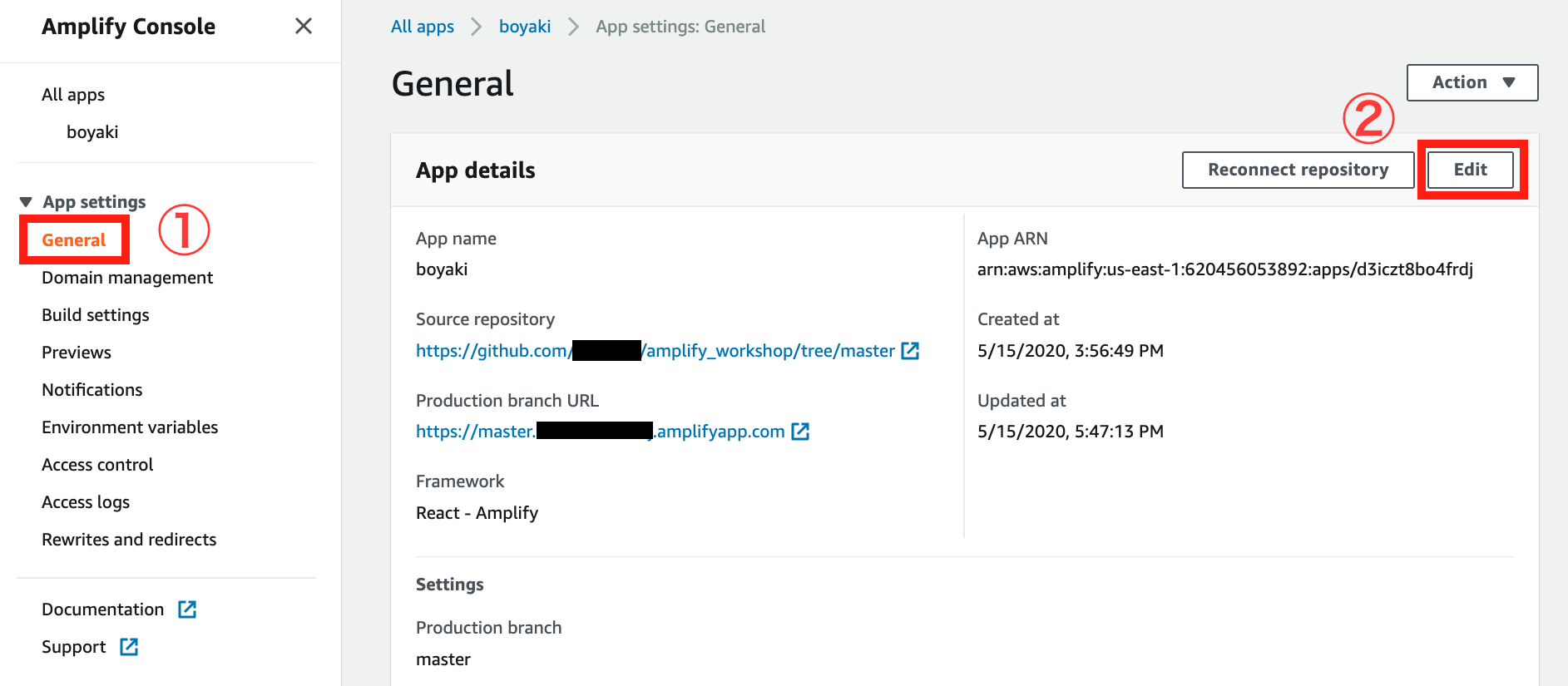Select boyaki app in sidebar
The height and width of the screenshot is (686, 1568).
click(x=92, y=132)
